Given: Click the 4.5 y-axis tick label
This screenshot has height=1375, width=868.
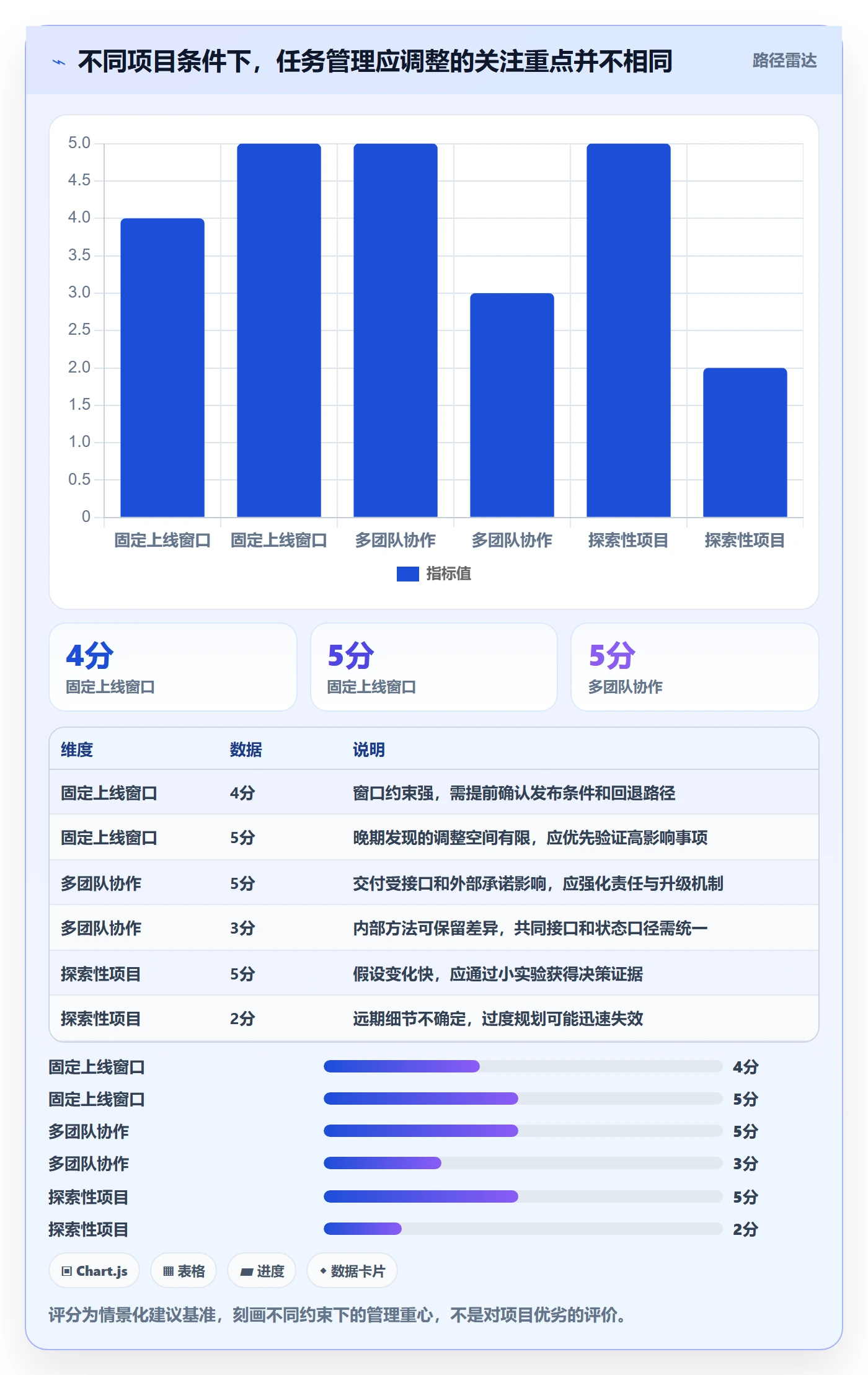Looking at the screenshot, I should click(x=79, y=180).
